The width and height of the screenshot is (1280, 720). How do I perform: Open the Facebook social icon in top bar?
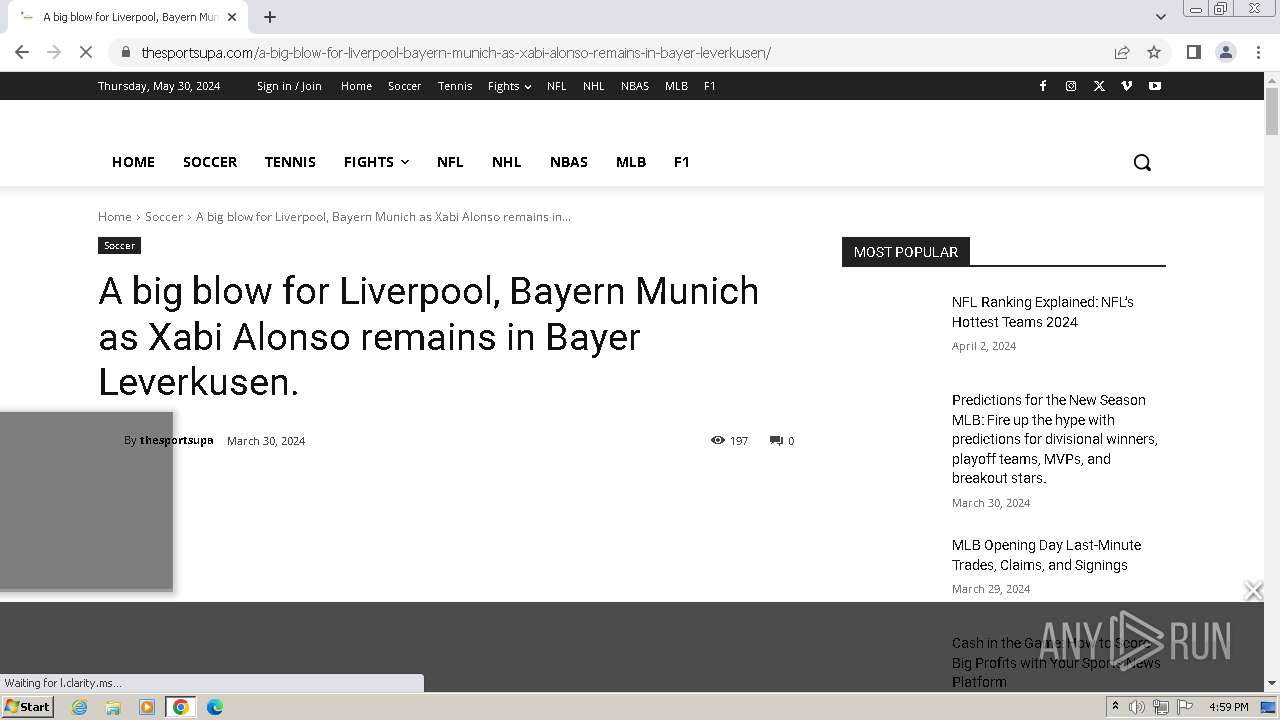click(x=1043, y=86)
